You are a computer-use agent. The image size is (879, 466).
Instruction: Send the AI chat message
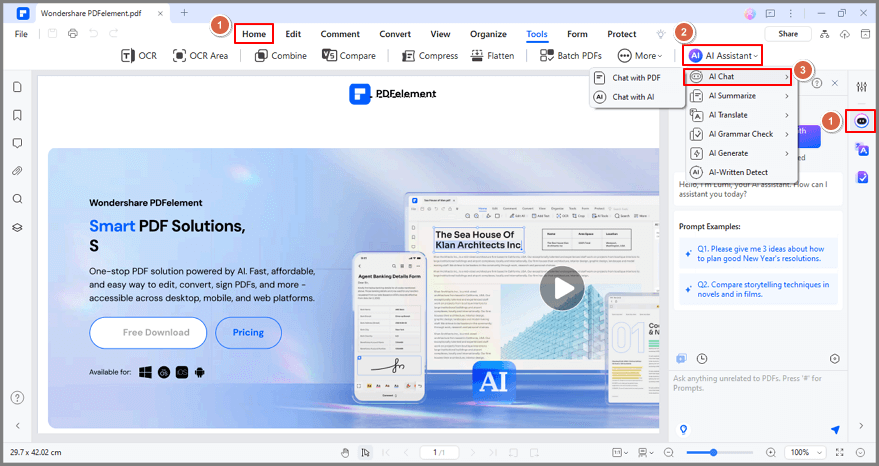pyautogui.click(x=835, y=430)
